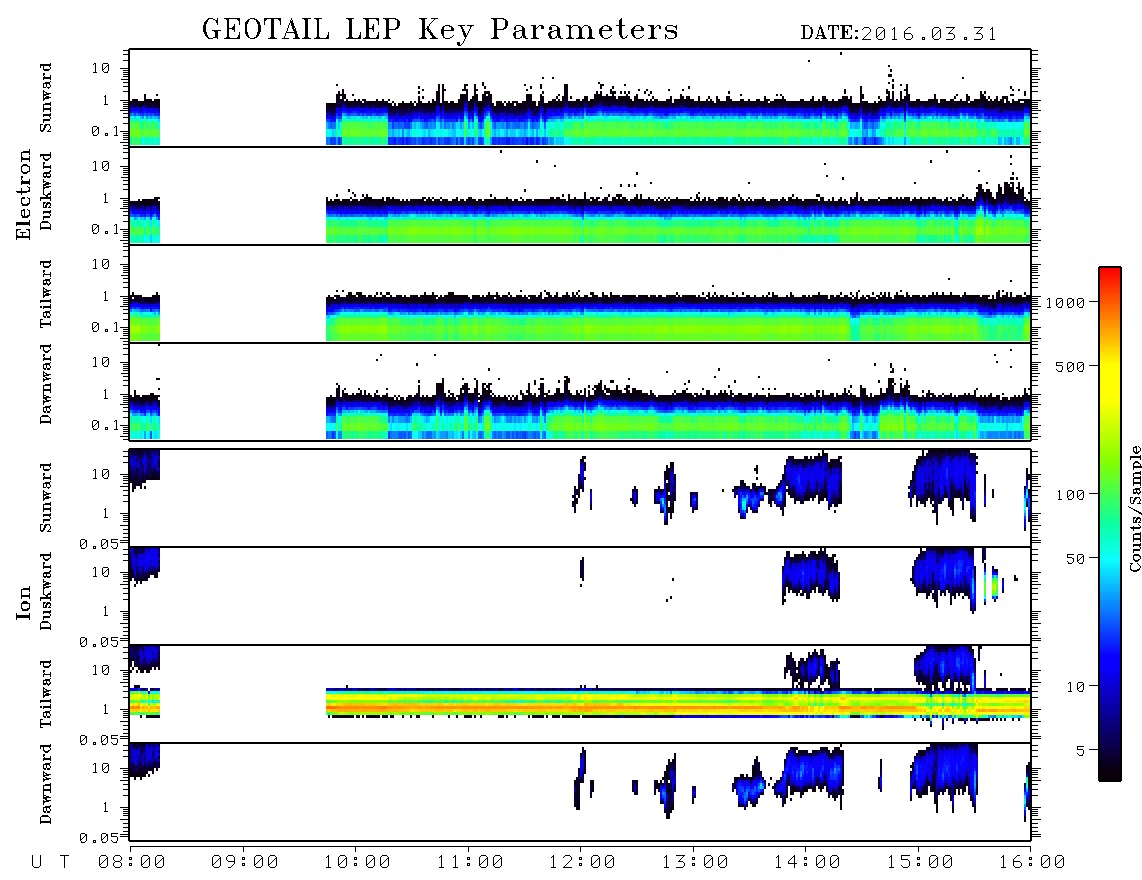Click the Electron Tailward spectrogram panel
This screenshot has width=1142, height=880.
point(580,294)
